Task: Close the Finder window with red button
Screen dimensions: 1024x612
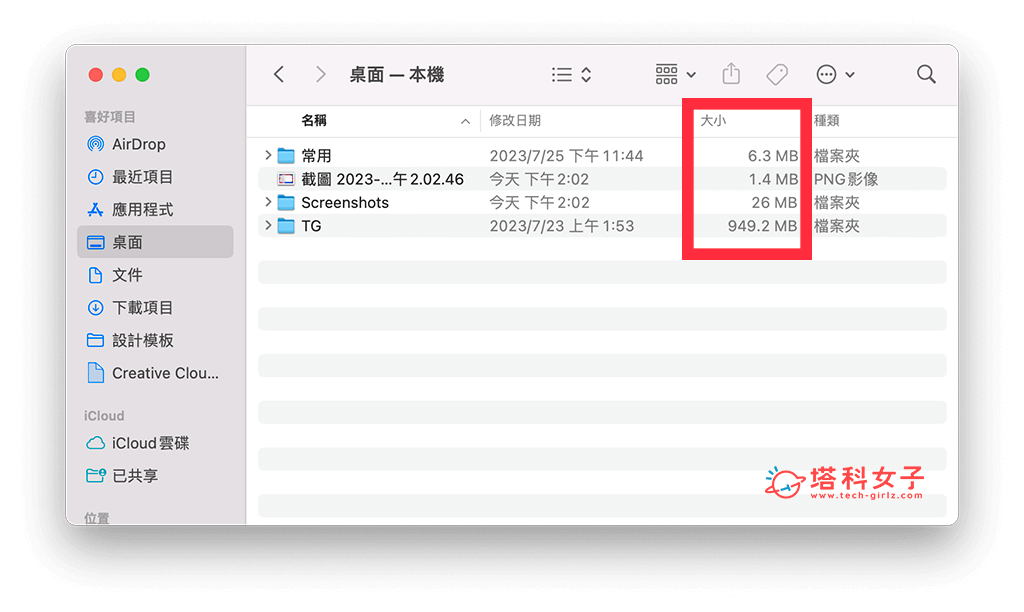Action: [x=95, y=74]
